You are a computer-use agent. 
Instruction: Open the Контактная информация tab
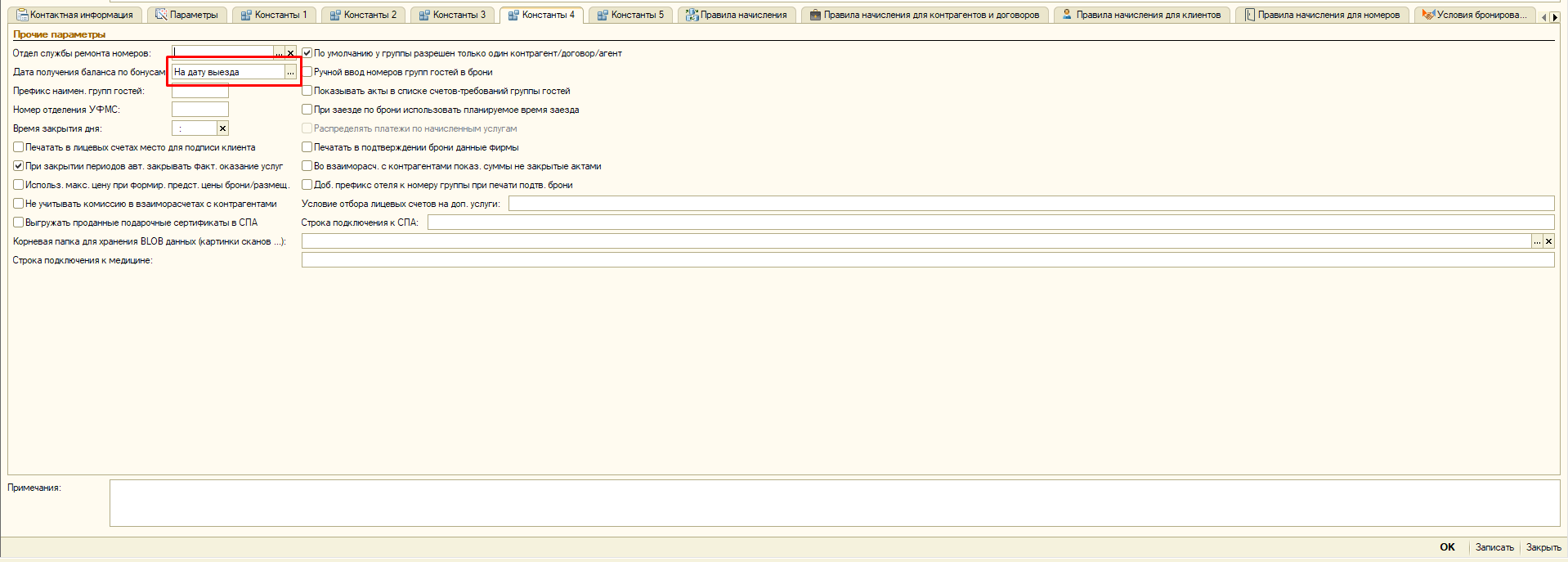click(x=75, y=15)
